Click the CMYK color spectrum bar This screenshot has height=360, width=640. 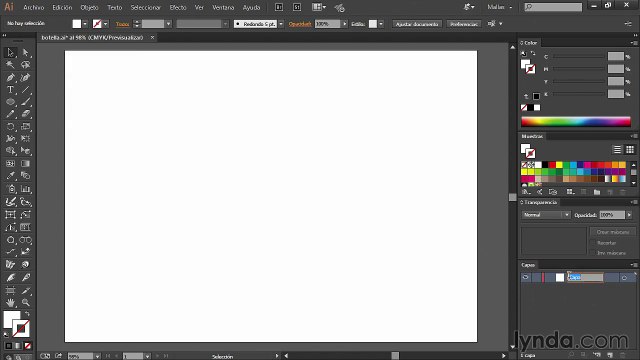tap(576, 121)
